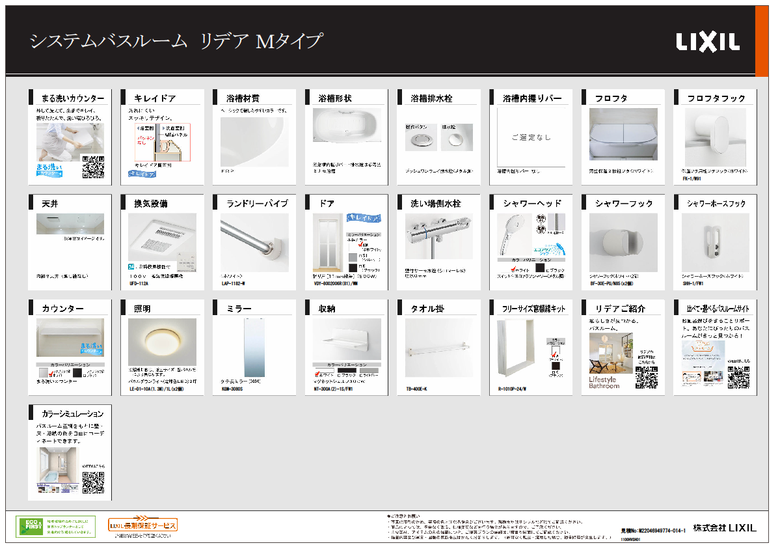Open the QR code in カラーシミュレーション card
Screen dimensions: 778x556
pos(93,483)
